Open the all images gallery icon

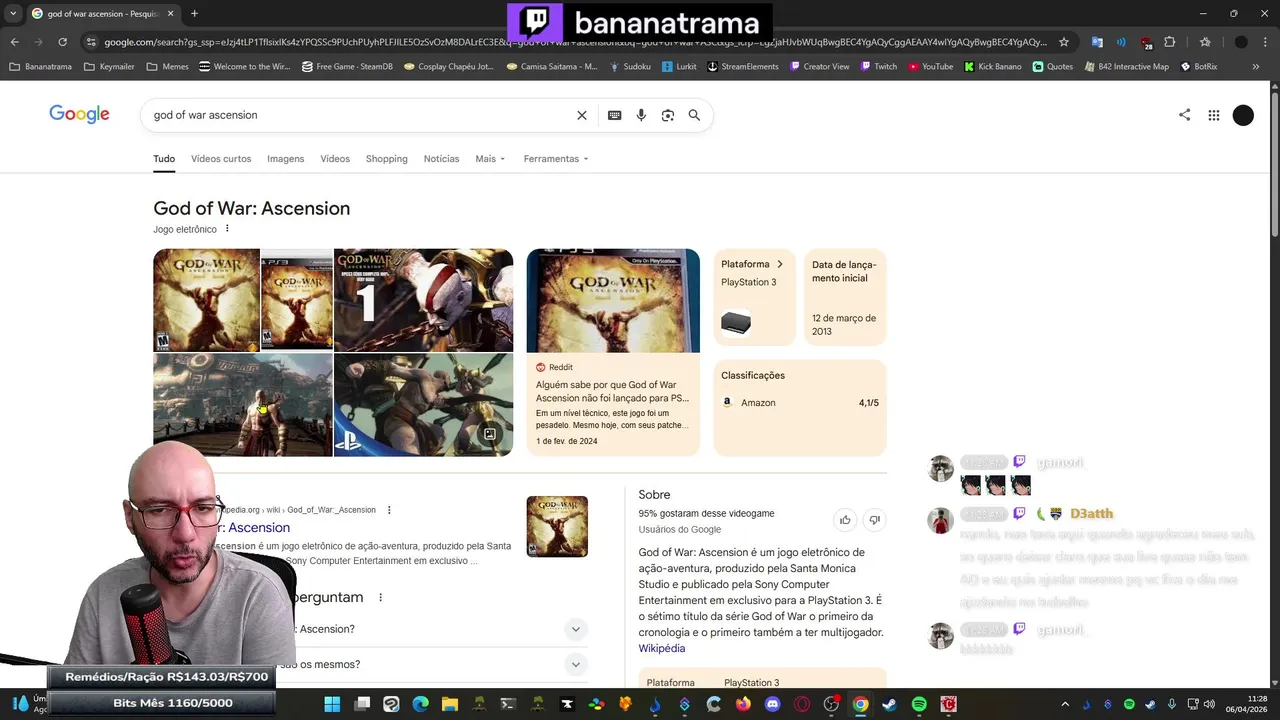click(490, 434)
